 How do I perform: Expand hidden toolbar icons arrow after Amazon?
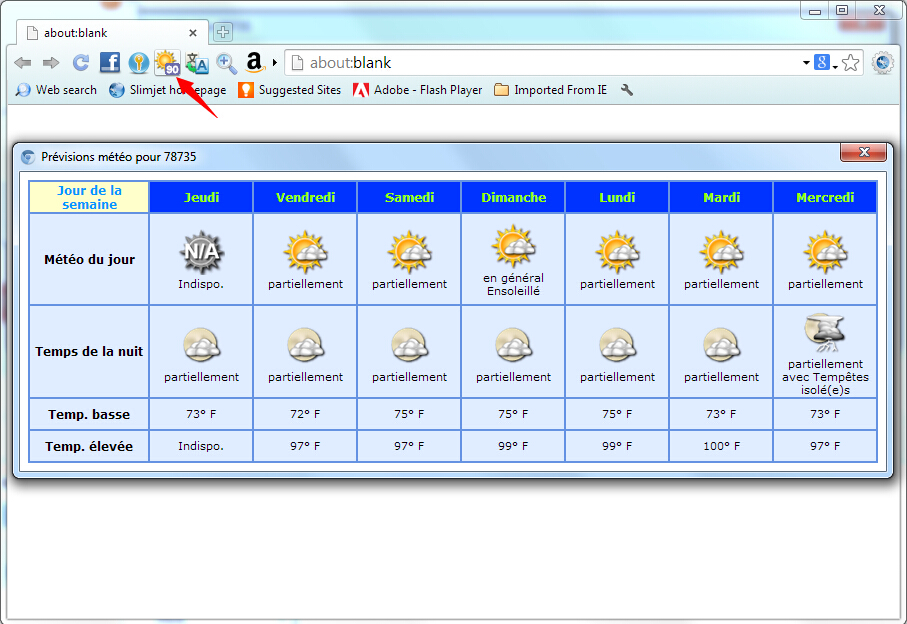pyautogui.click(x=275, y=62)
